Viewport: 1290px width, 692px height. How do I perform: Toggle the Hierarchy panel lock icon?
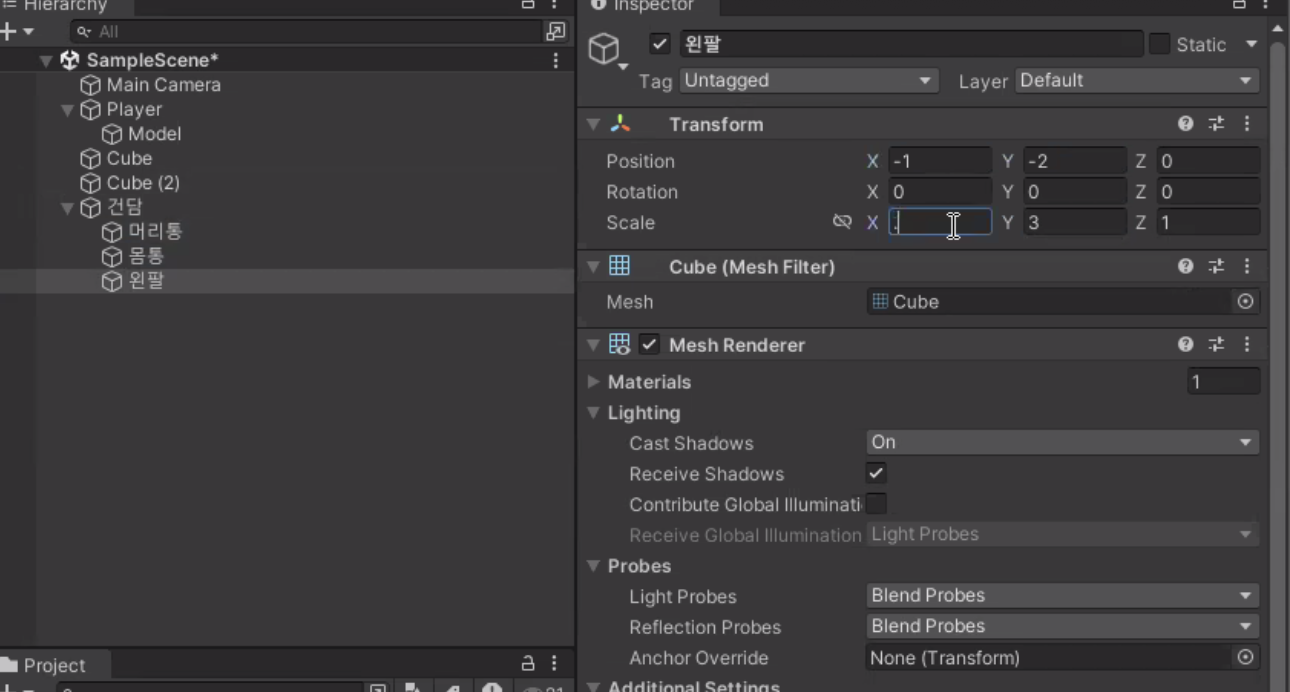528,5
